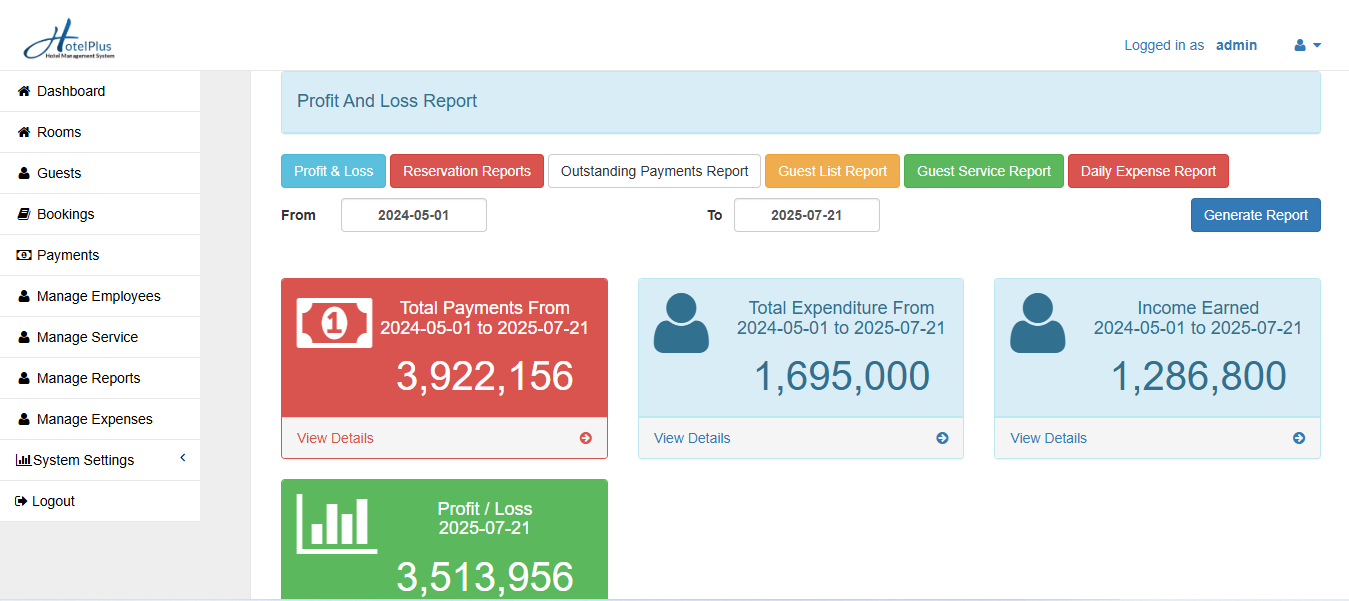Click the Rooms home icon
1349x601 pixels.
[x=25, y=132]
